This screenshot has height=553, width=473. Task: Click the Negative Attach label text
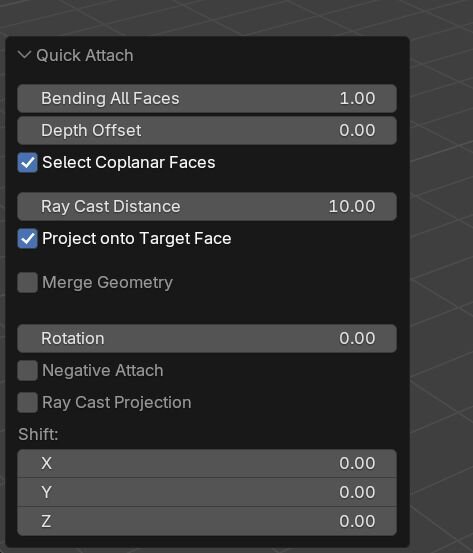(103, 371)
